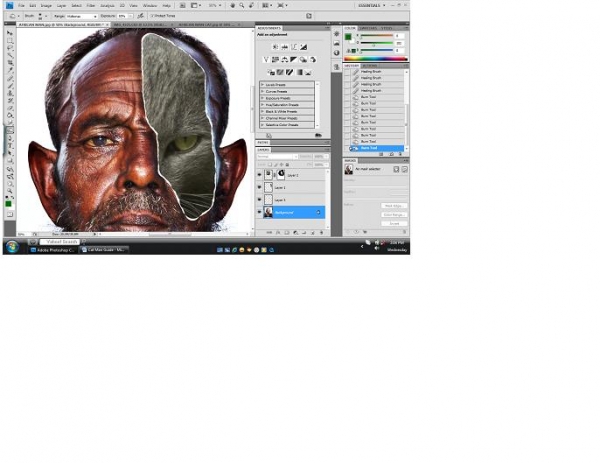600x463 pixels.
Task: Select the Rectangular Marquee tool
Action: click(x=10, y=41)
